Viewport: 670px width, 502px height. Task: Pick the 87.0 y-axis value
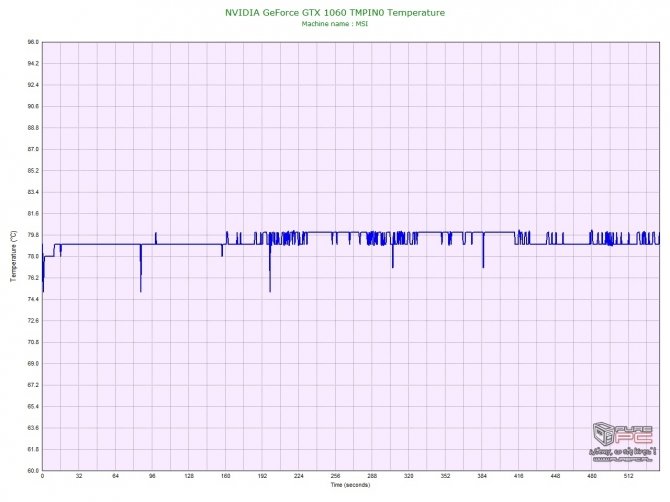coord(33,149)
